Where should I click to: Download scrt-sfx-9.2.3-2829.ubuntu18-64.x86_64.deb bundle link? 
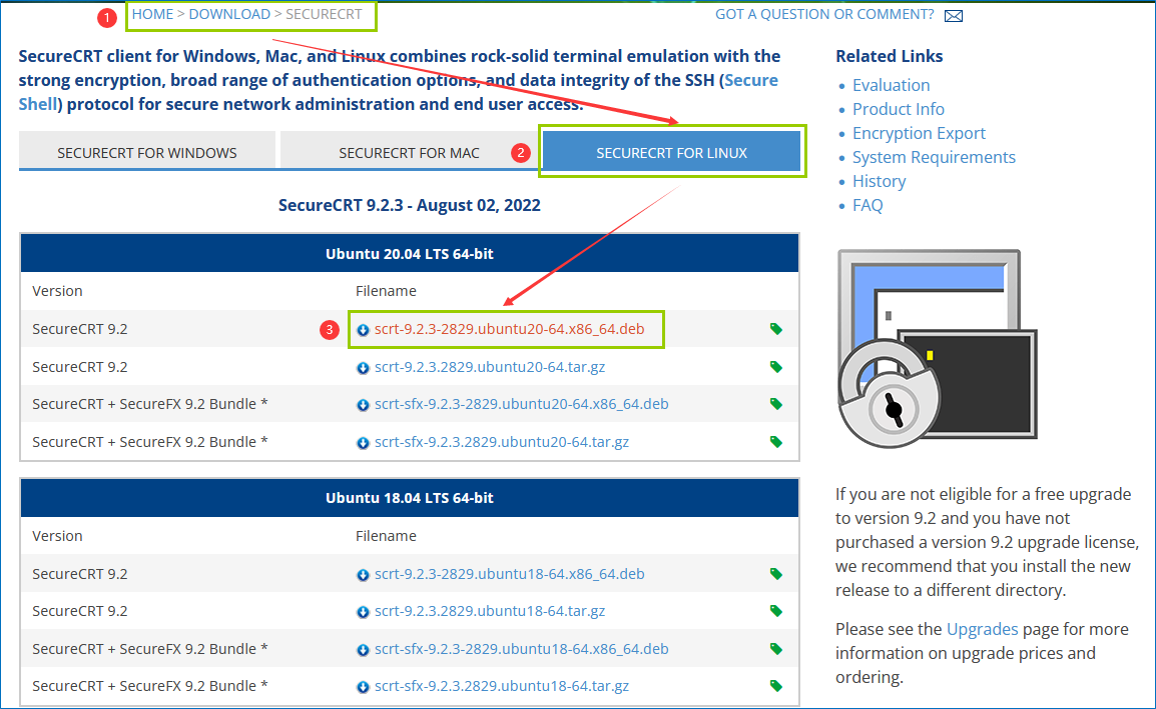click(x=521, y=649)
